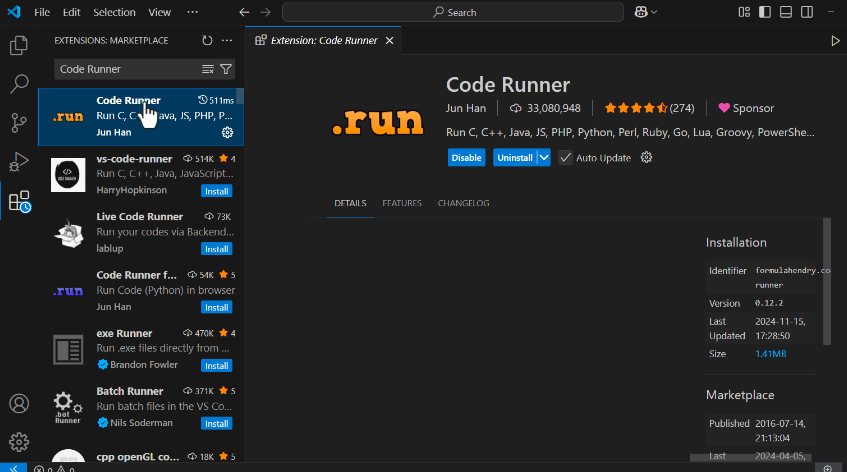Viewport: 847px width, 472px height.
Task: Click the horizontal scrollbar under Marketplace info
Action: click(x=750, y=458)
